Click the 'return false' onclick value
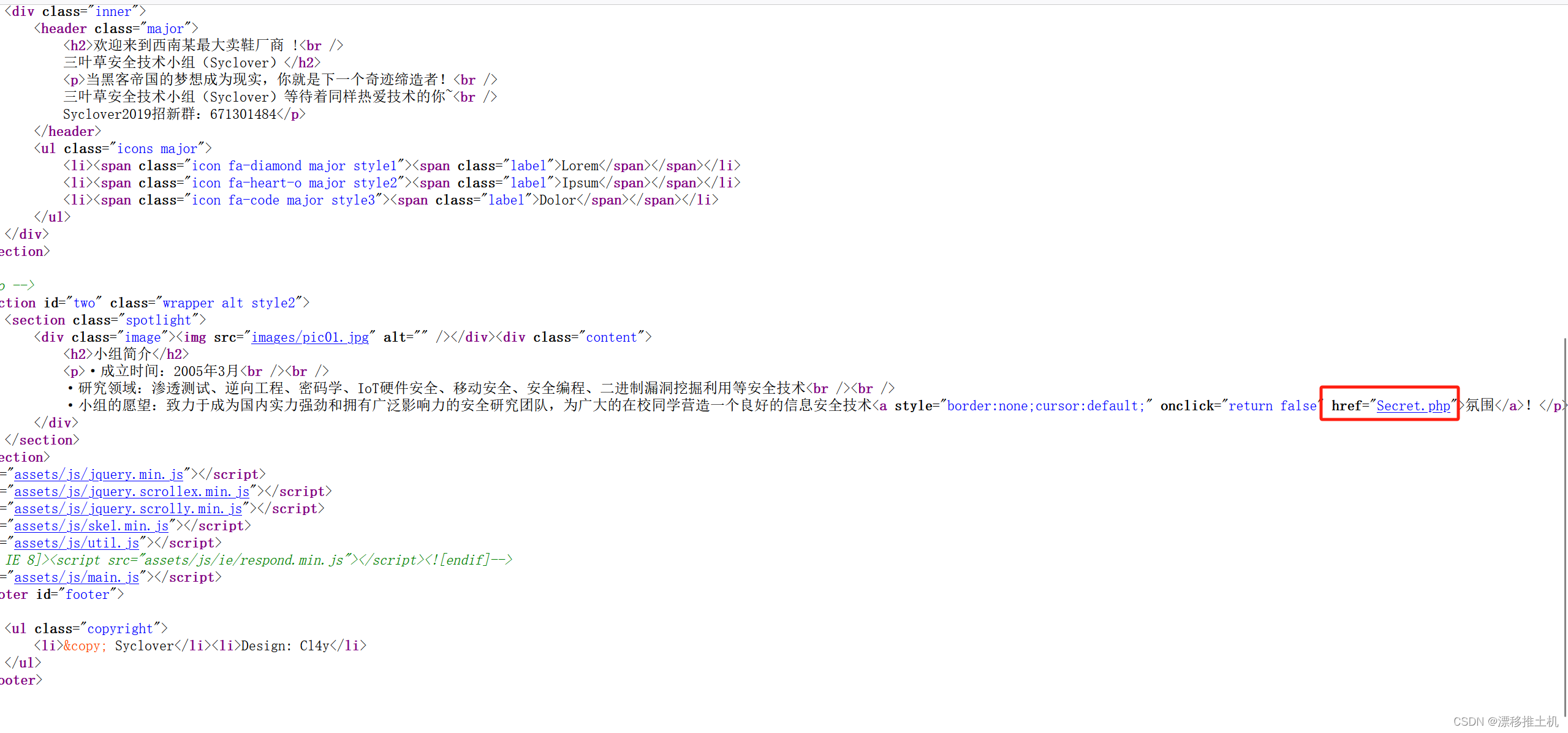The image size is (1568, 733). [1272, 406]
